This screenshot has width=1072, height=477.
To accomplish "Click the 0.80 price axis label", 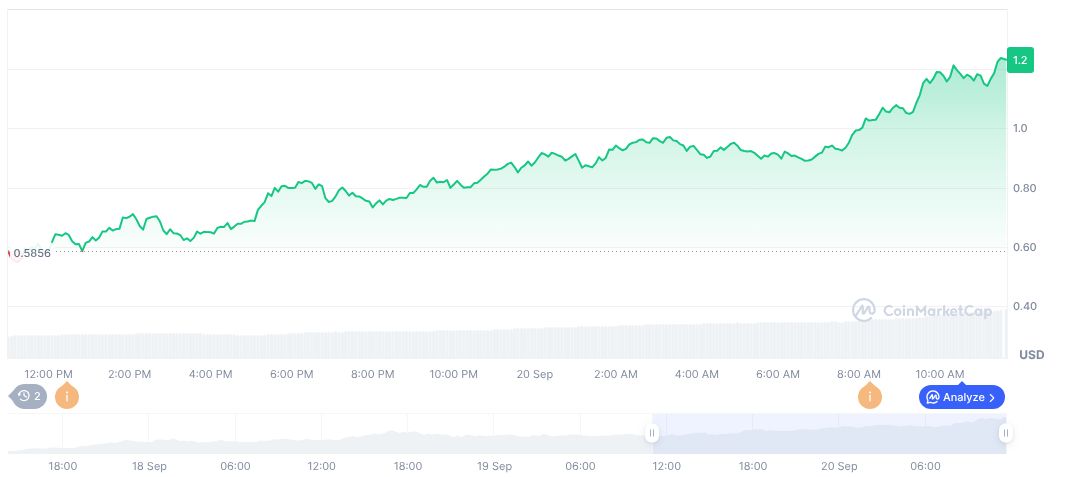I will coord(1025,188).
